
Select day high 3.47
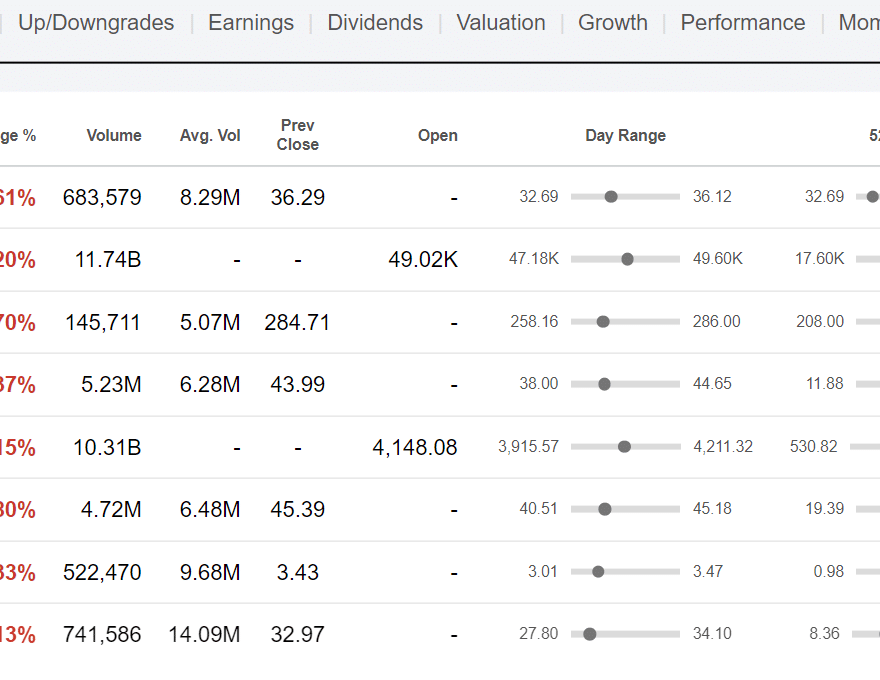click(x=708, y=572)
